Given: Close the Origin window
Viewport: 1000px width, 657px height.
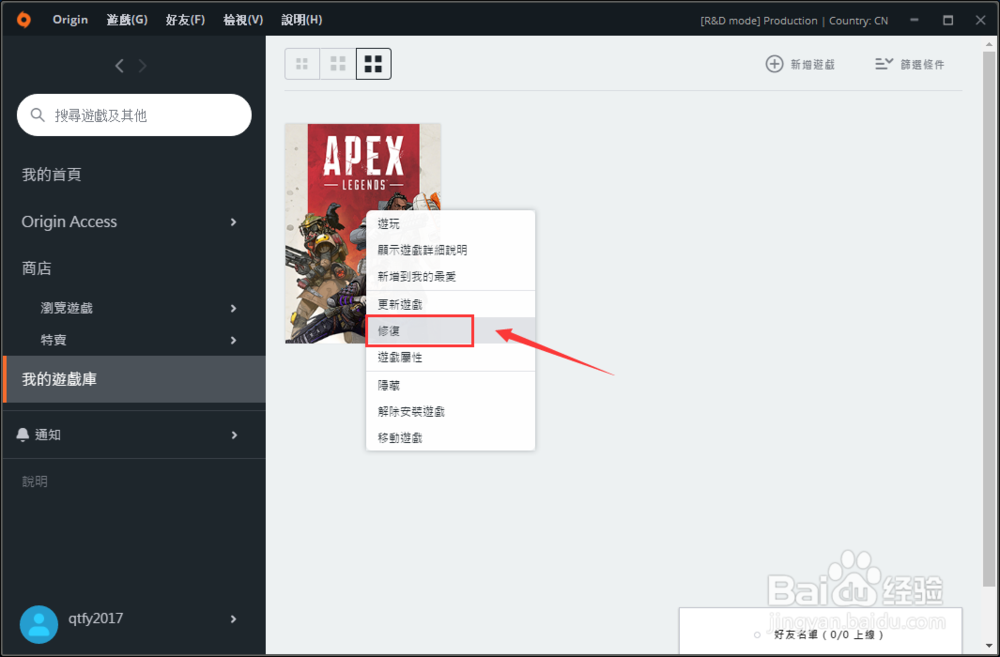Looking at the screenshot, I should (980, 20).
